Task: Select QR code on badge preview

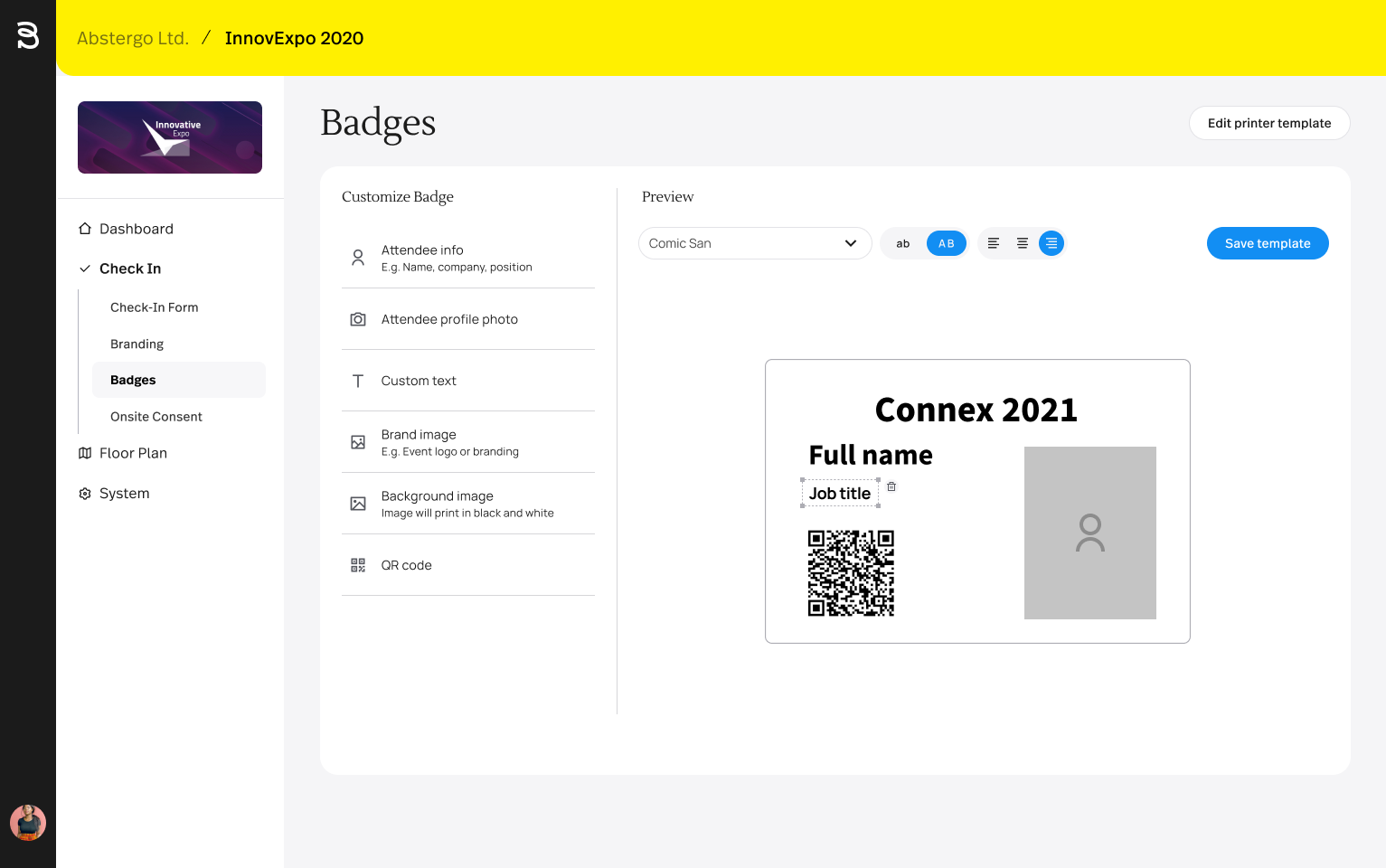Action: tap(851, 573)
